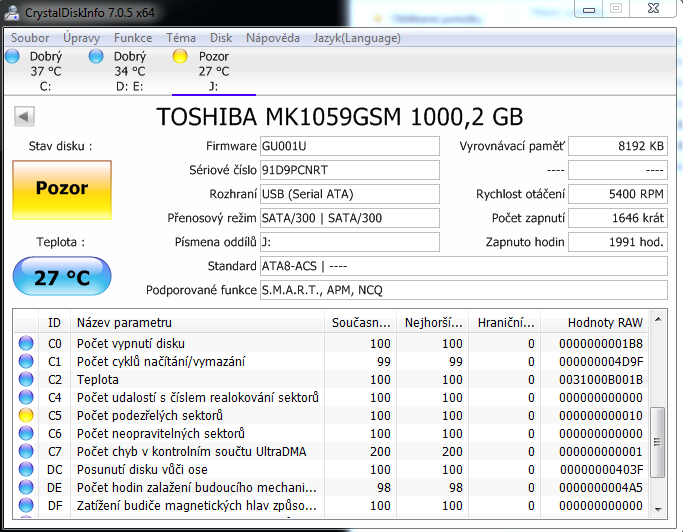Open the Úpravy menu
683x532 pixels.
coord(81,38)
